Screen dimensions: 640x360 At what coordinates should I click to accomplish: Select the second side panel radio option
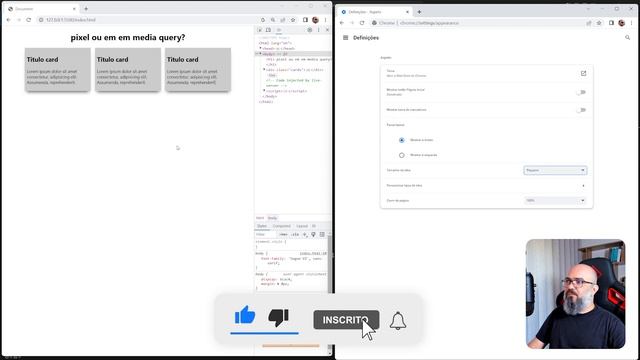[x=402, y=155]
